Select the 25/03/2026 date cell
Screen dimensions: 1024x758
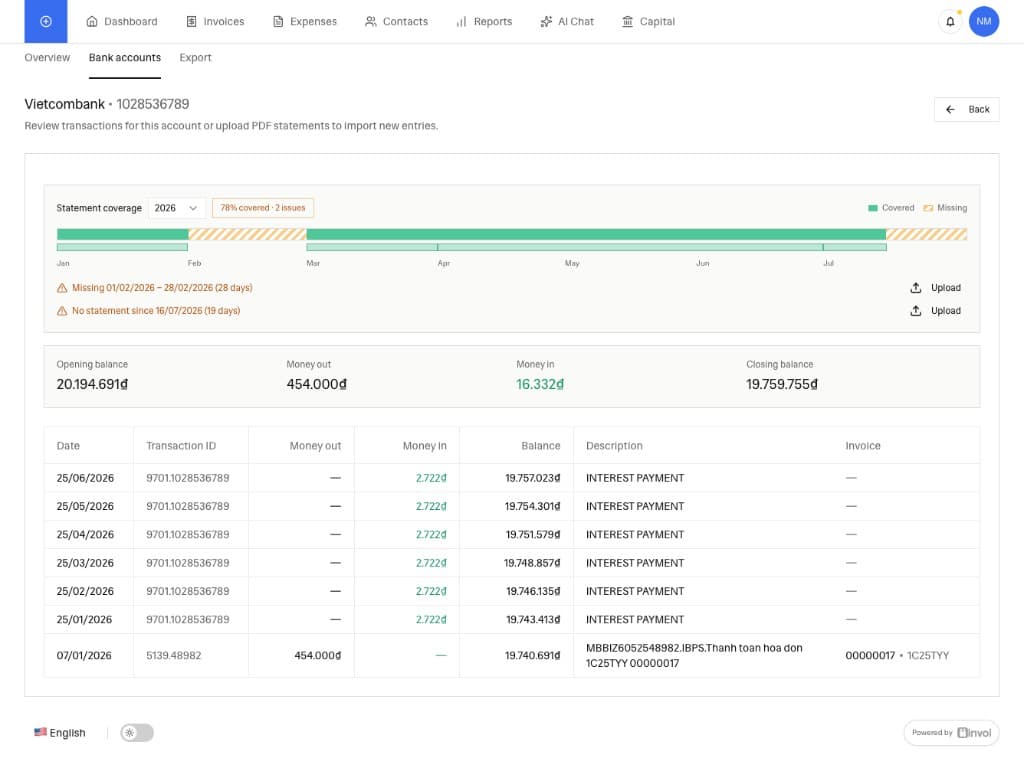point(85,563)
